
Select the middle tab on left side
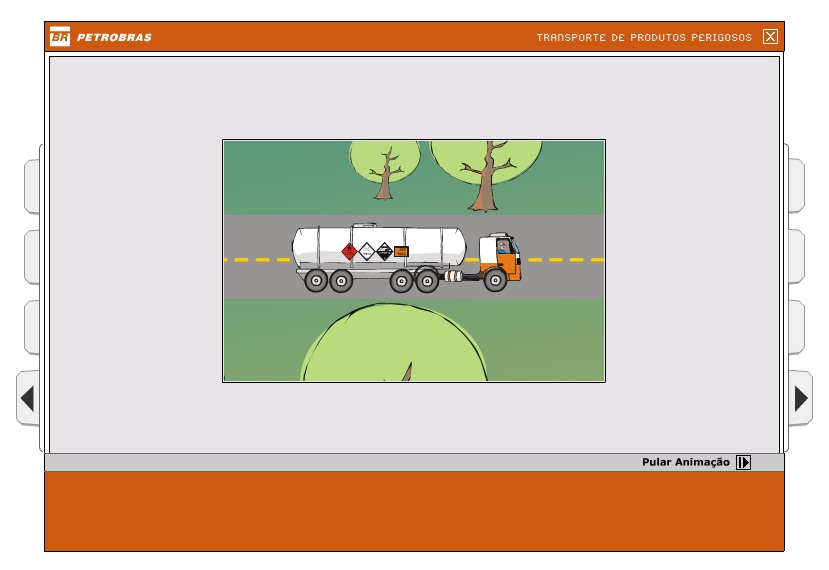coord(32,257)
